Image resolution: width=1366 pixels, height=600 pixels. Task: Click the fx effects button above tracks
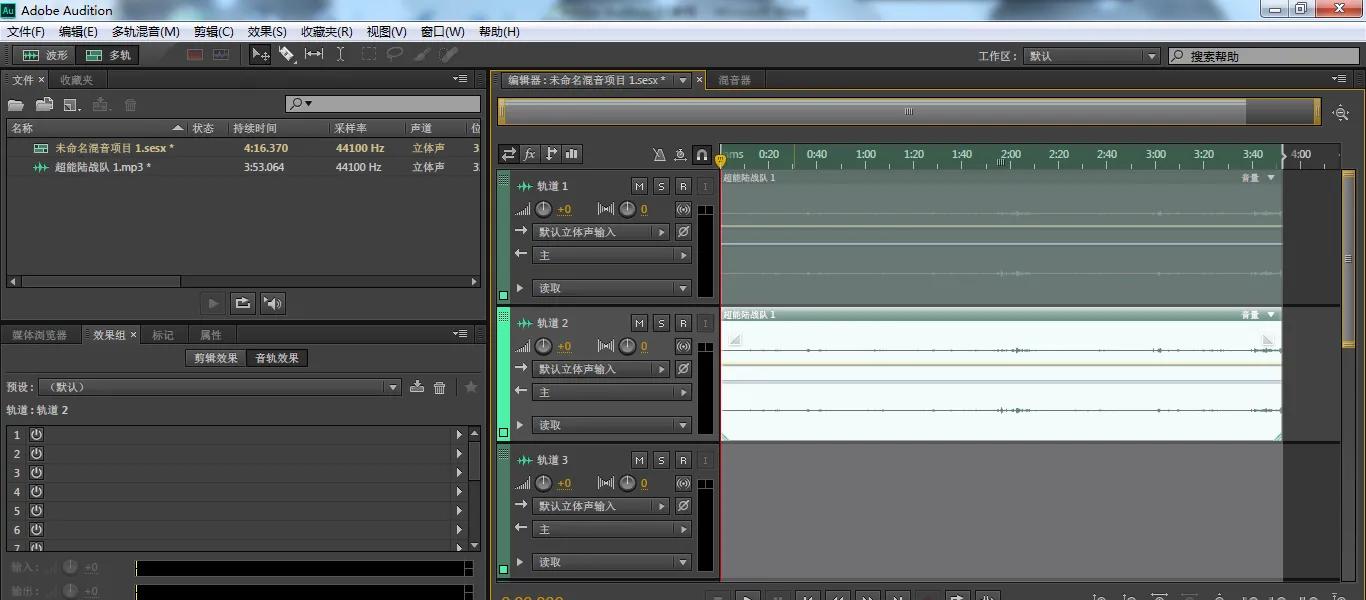click(530, 154)
